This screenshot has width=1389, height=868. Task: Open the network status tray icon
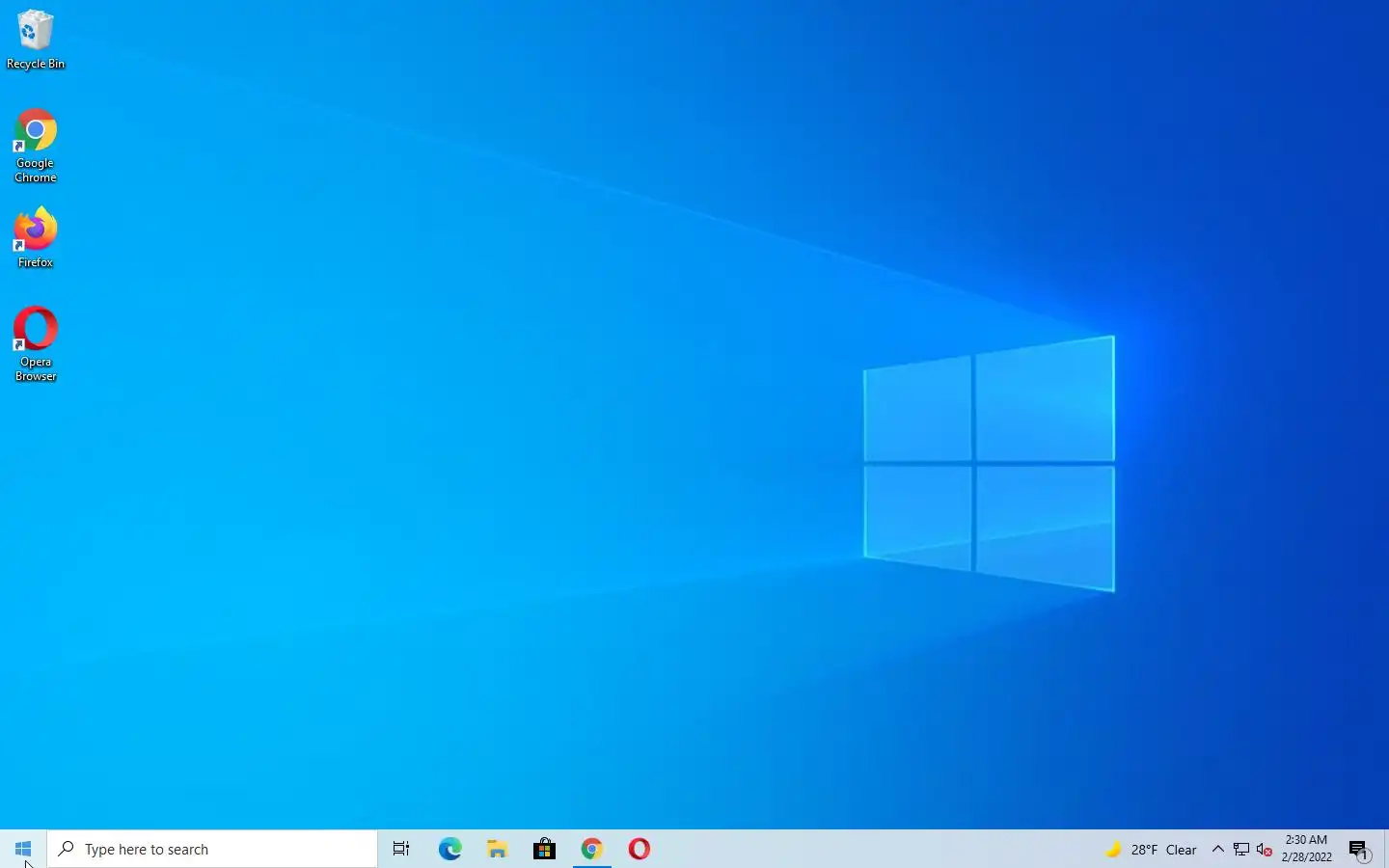coord(1241,850)
